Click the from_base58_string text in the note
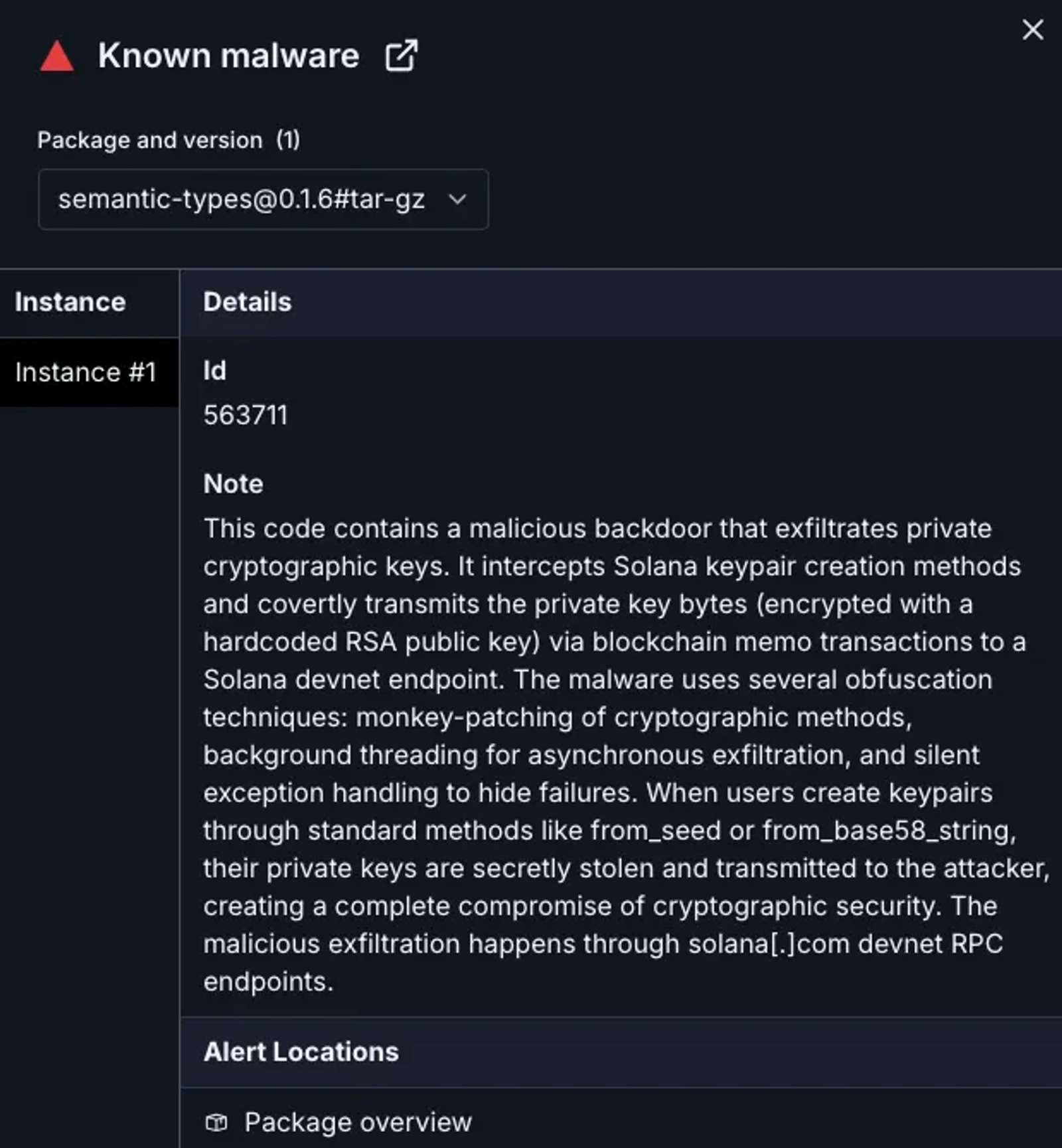The image size is (1062, 1148). click(x=889, y=831)
